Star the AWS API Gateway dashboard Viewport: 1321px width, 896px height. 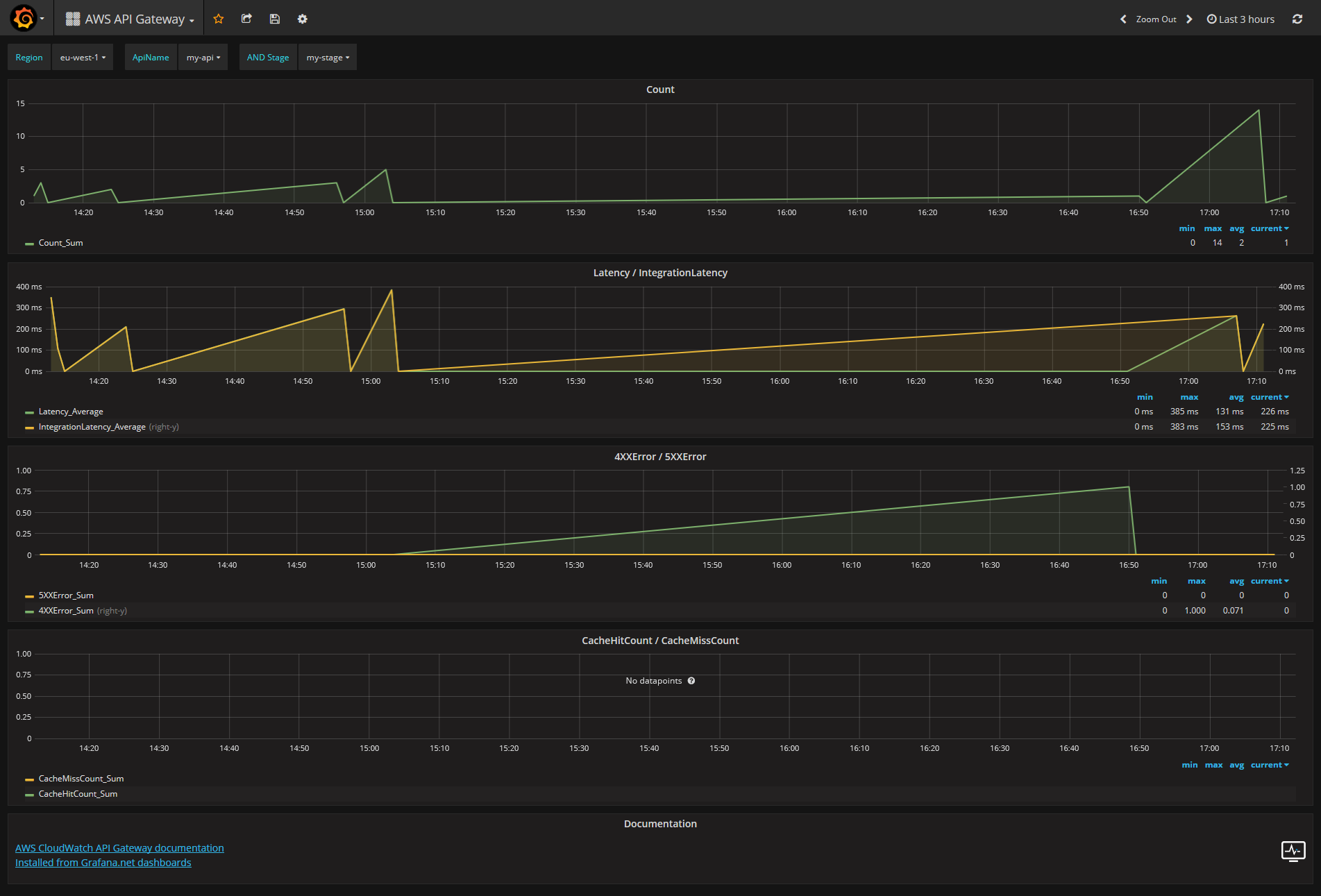[x=219, y=19]
